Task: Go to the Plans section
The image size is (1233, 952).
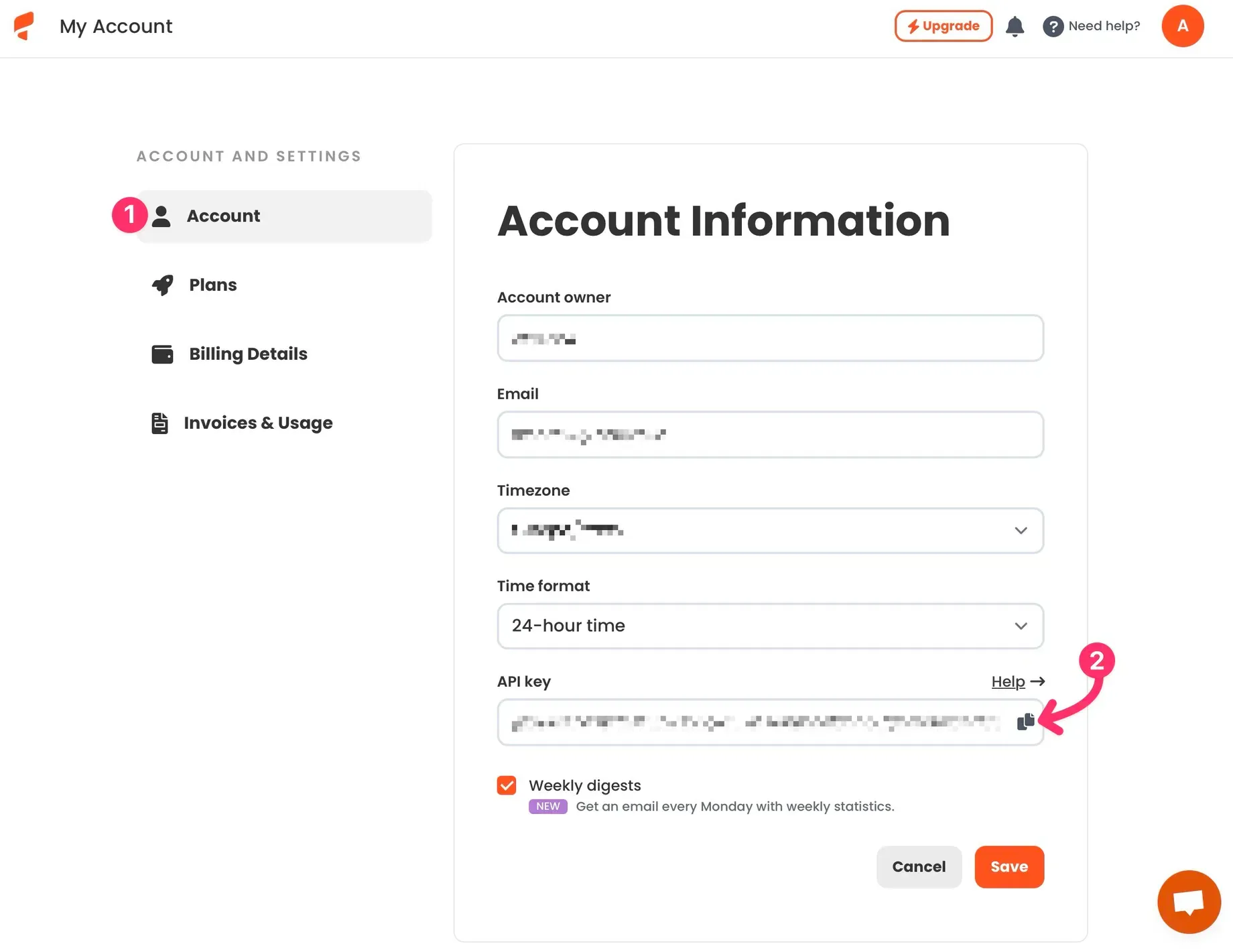Action: click(213, 285)
